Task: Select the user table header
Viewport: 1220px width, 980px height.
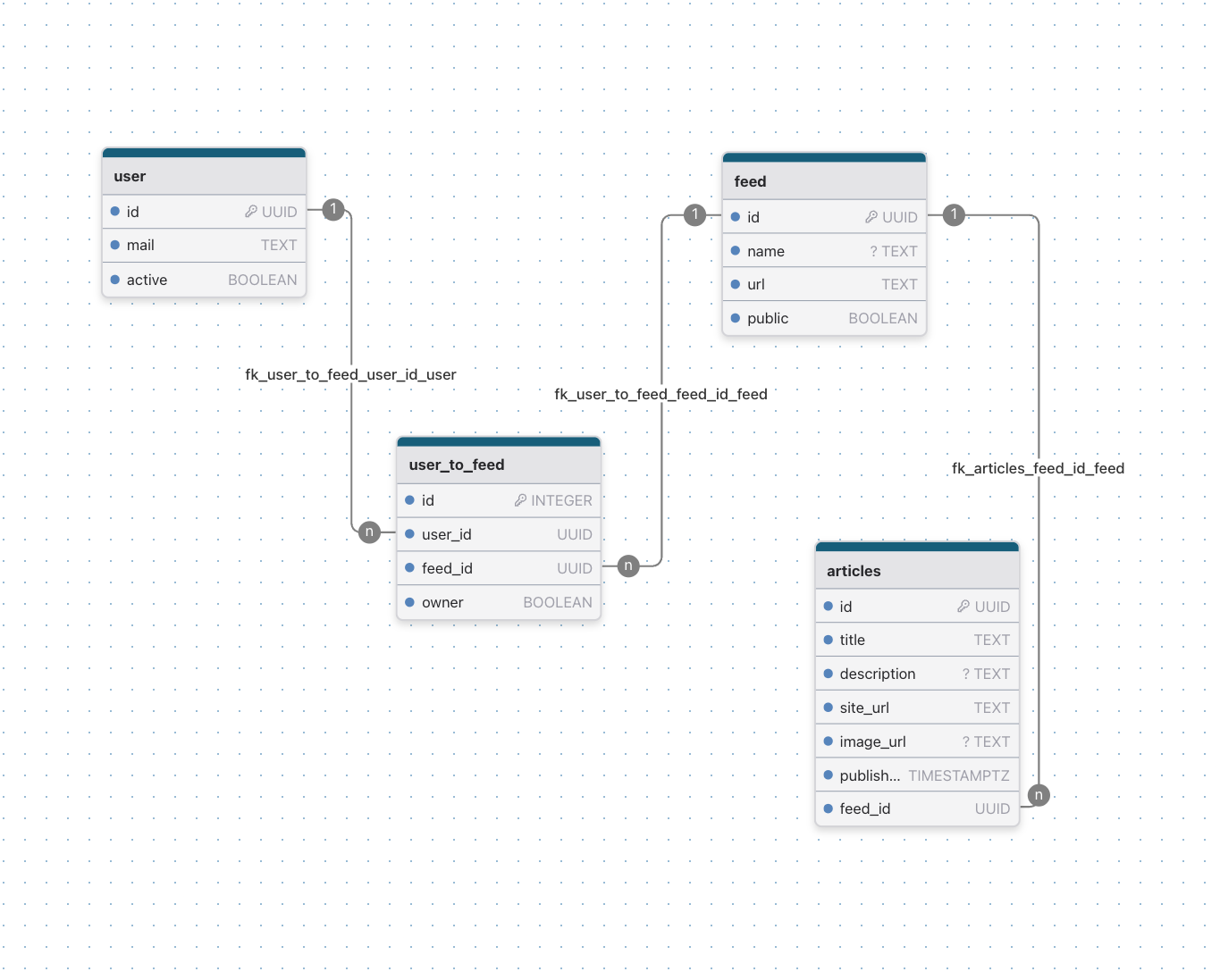Action: 204,176
